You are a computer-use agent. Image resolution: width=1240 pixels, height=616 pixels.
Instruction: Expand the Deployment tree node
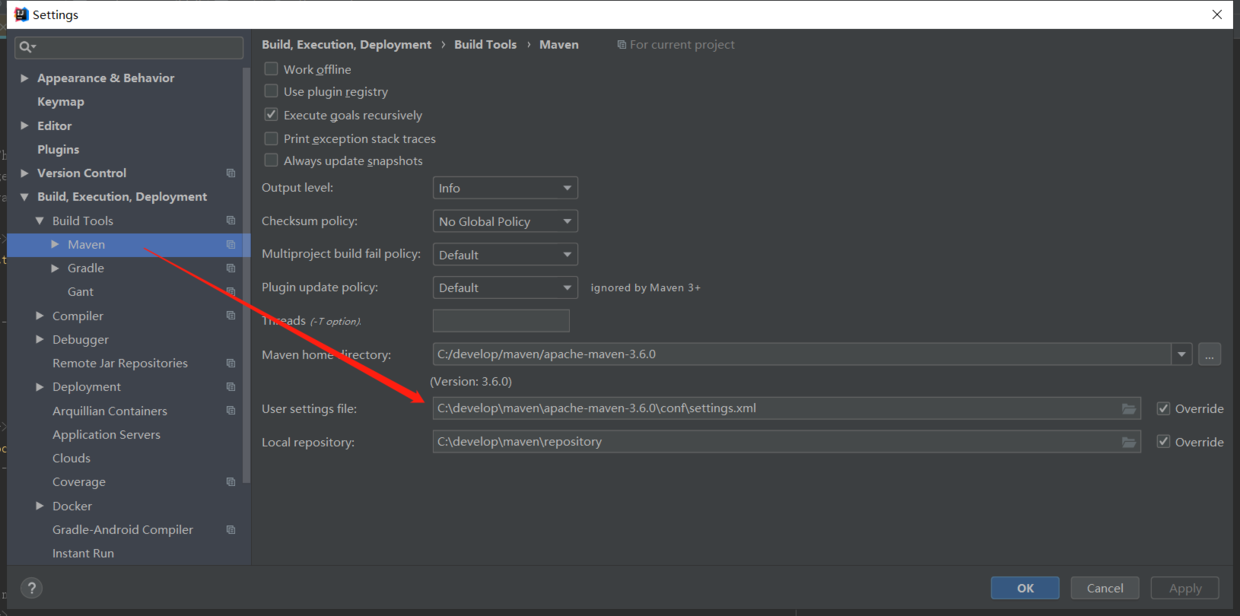coord(40,387)
